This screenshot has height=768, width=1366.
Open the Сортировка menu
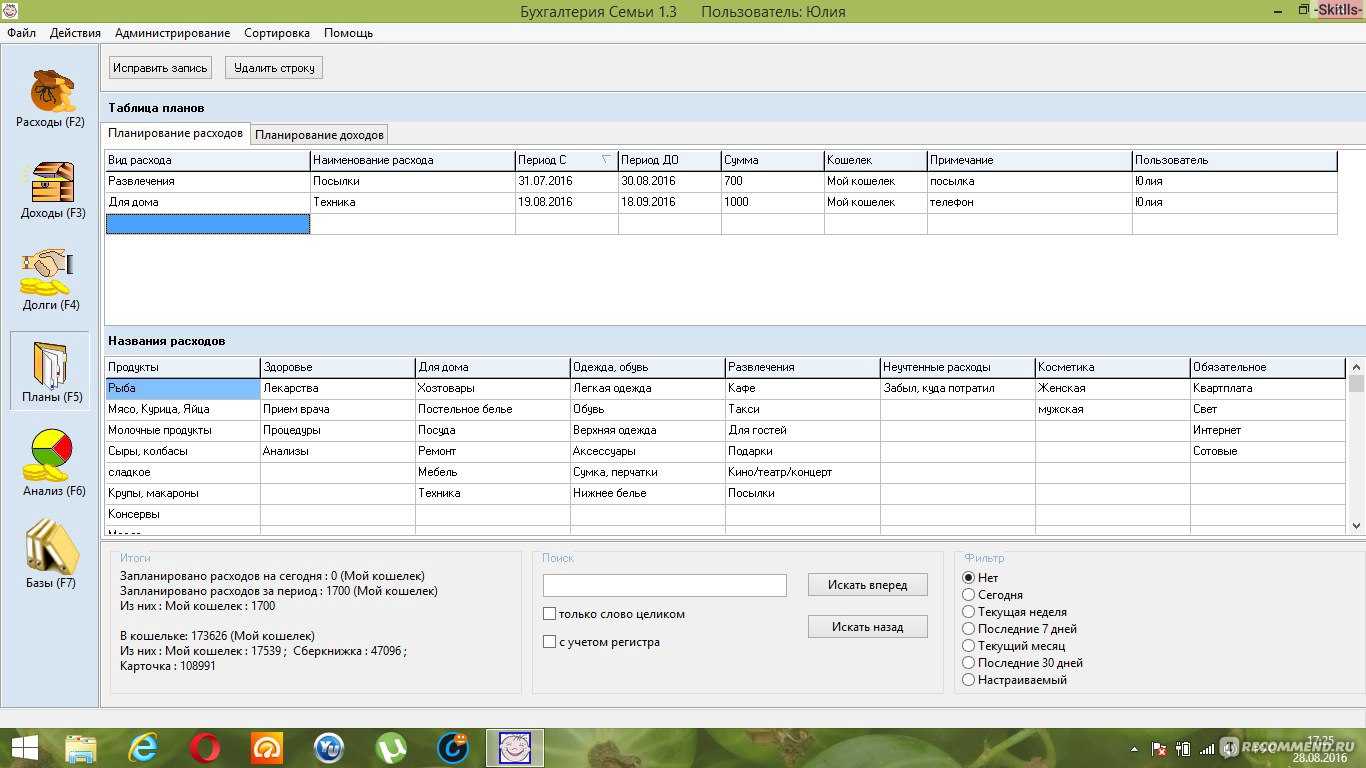point(277,33)
